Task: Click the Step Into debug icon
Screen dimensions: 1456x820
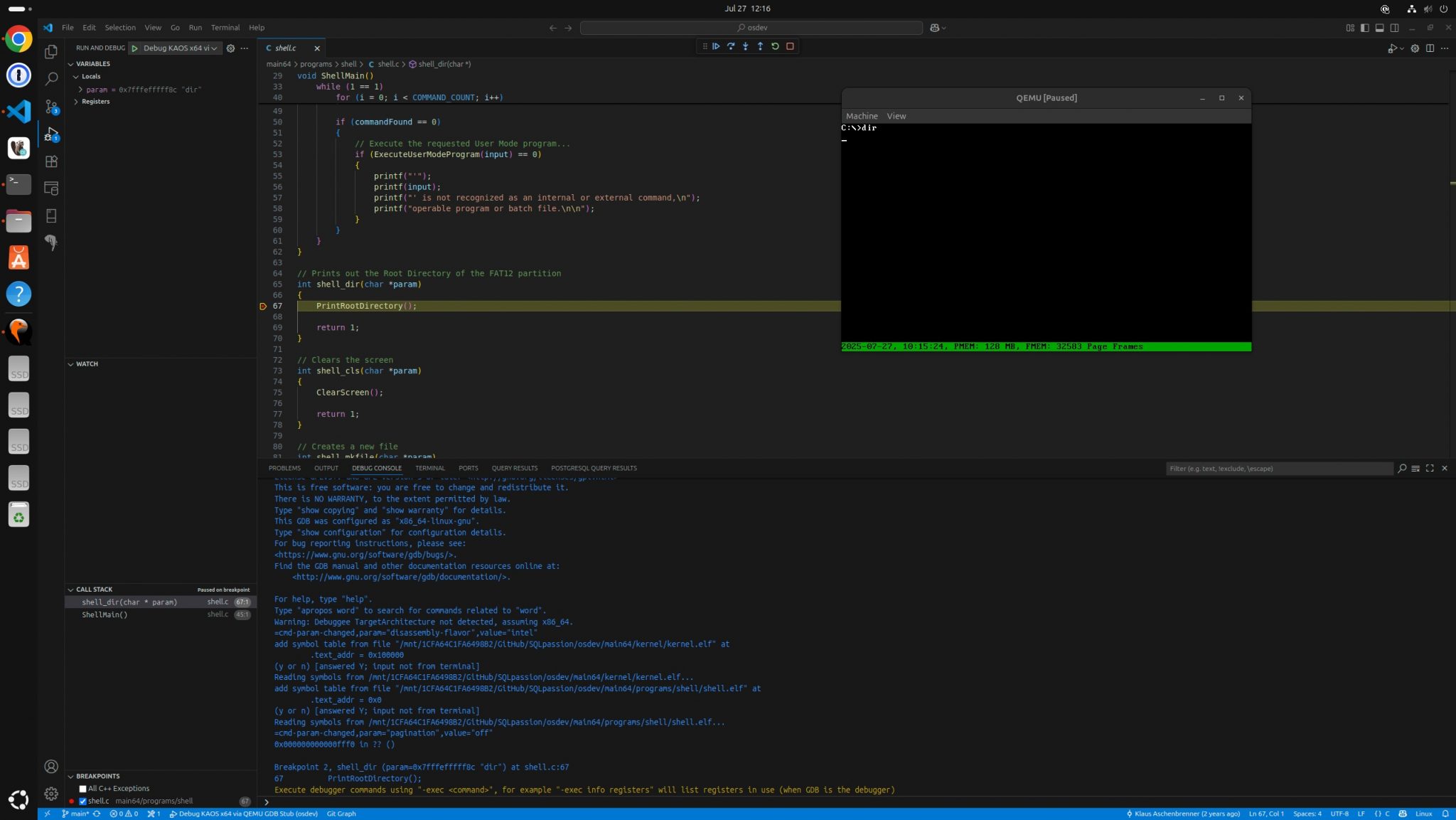Action: pyautogui.click(x=745, y=46)
